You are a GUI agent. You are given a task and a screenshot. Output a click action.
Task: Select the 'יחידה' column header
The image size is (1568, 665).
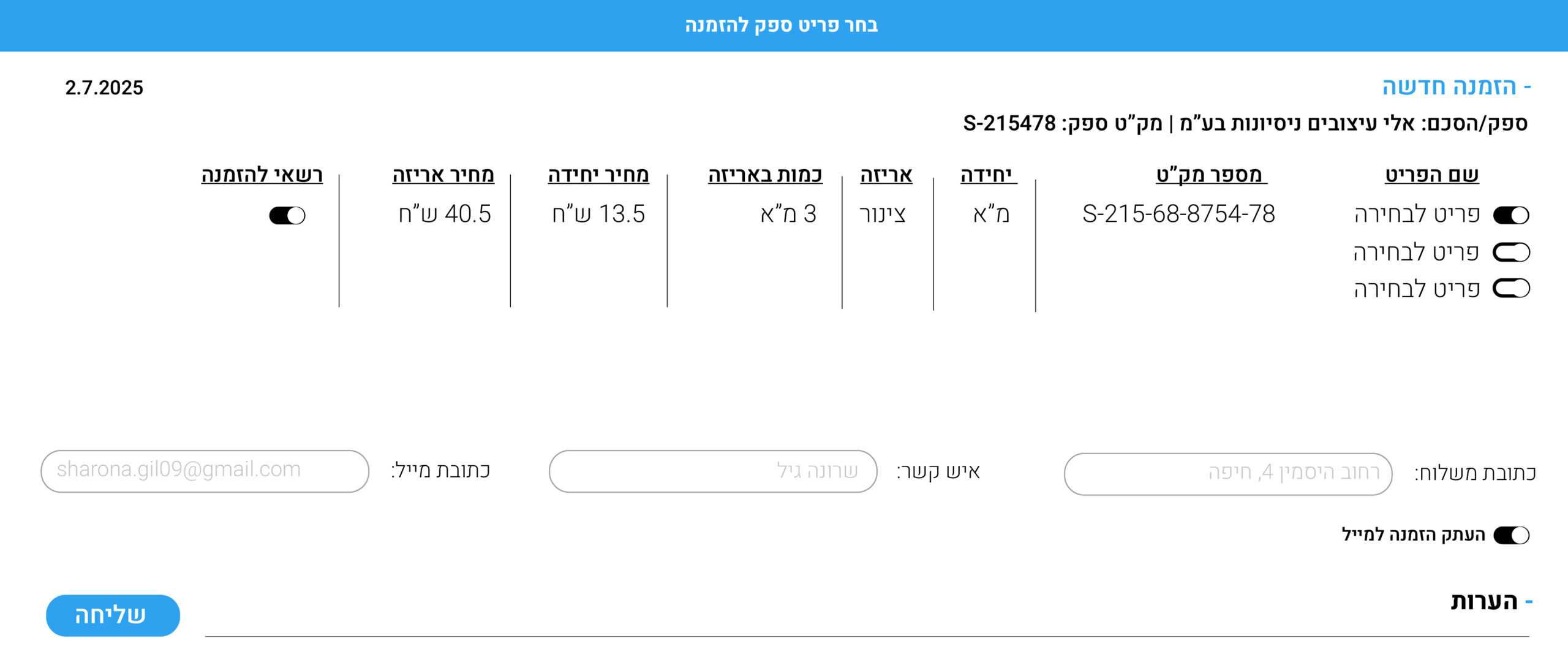click(987, 175)
